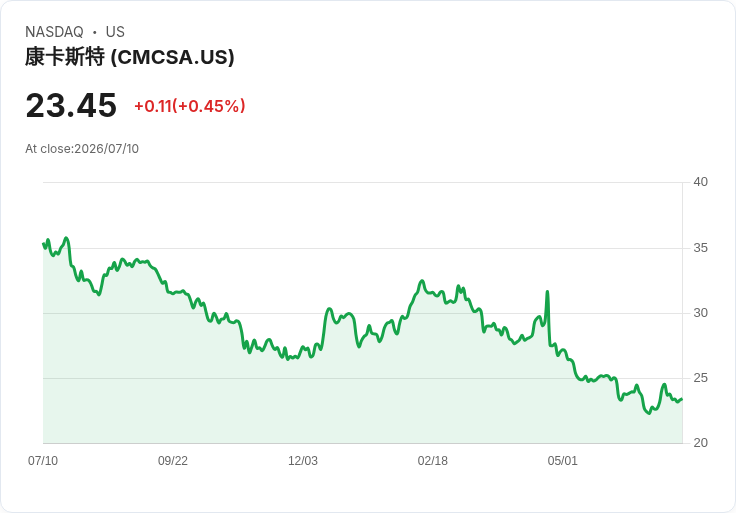Click the price change +0.11(+0.45%)
The height and width of the screenshot is (513, 736).
[x=190, y=106]
